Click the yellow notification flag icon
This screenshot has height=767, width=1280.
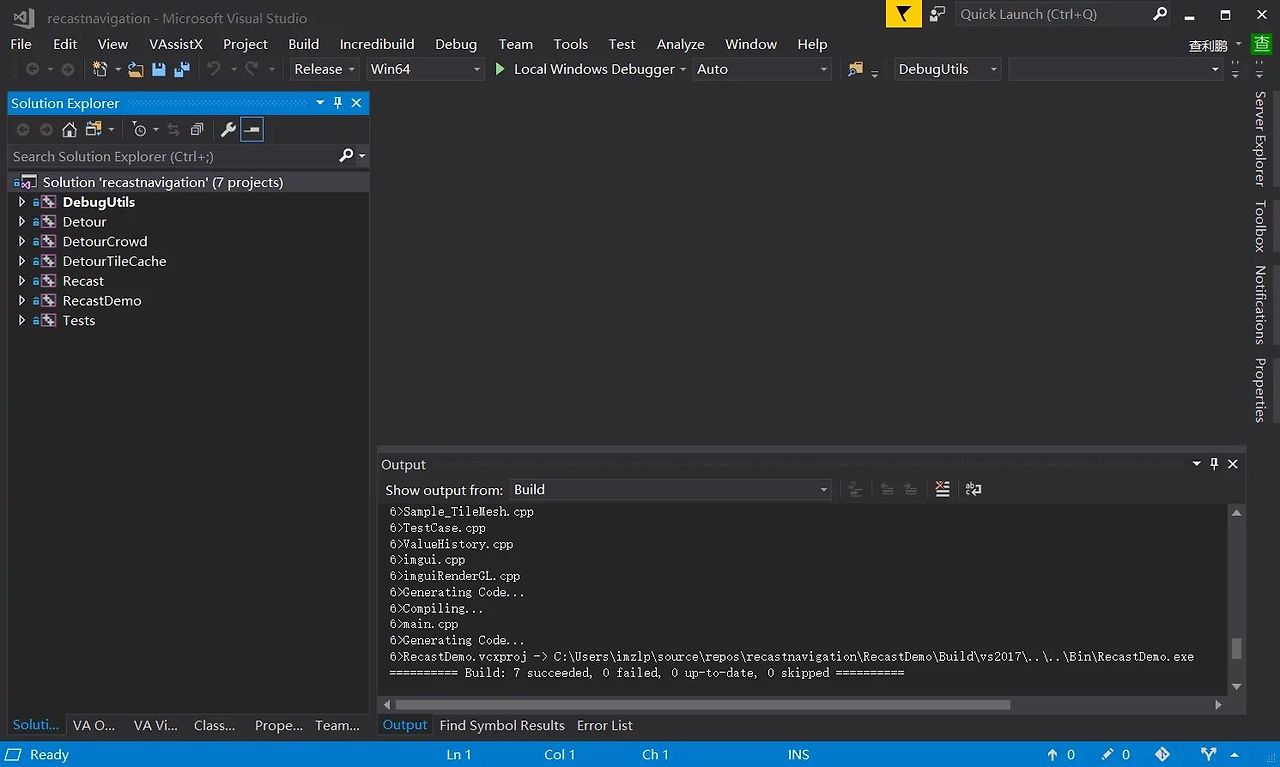coord(903,14)
